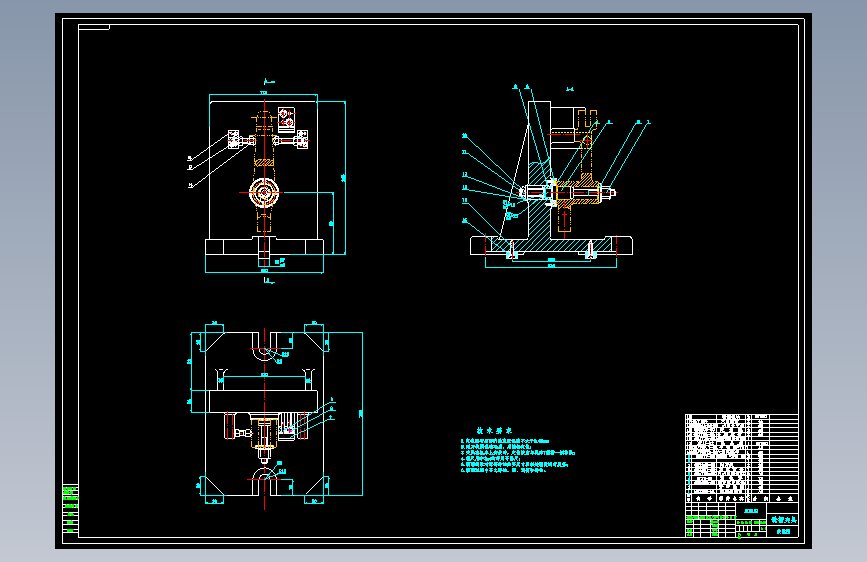The width and height of the screenshot is (867, 562).
Task: Click the cyan numbered requirements note block
Action: coord(518,456)
